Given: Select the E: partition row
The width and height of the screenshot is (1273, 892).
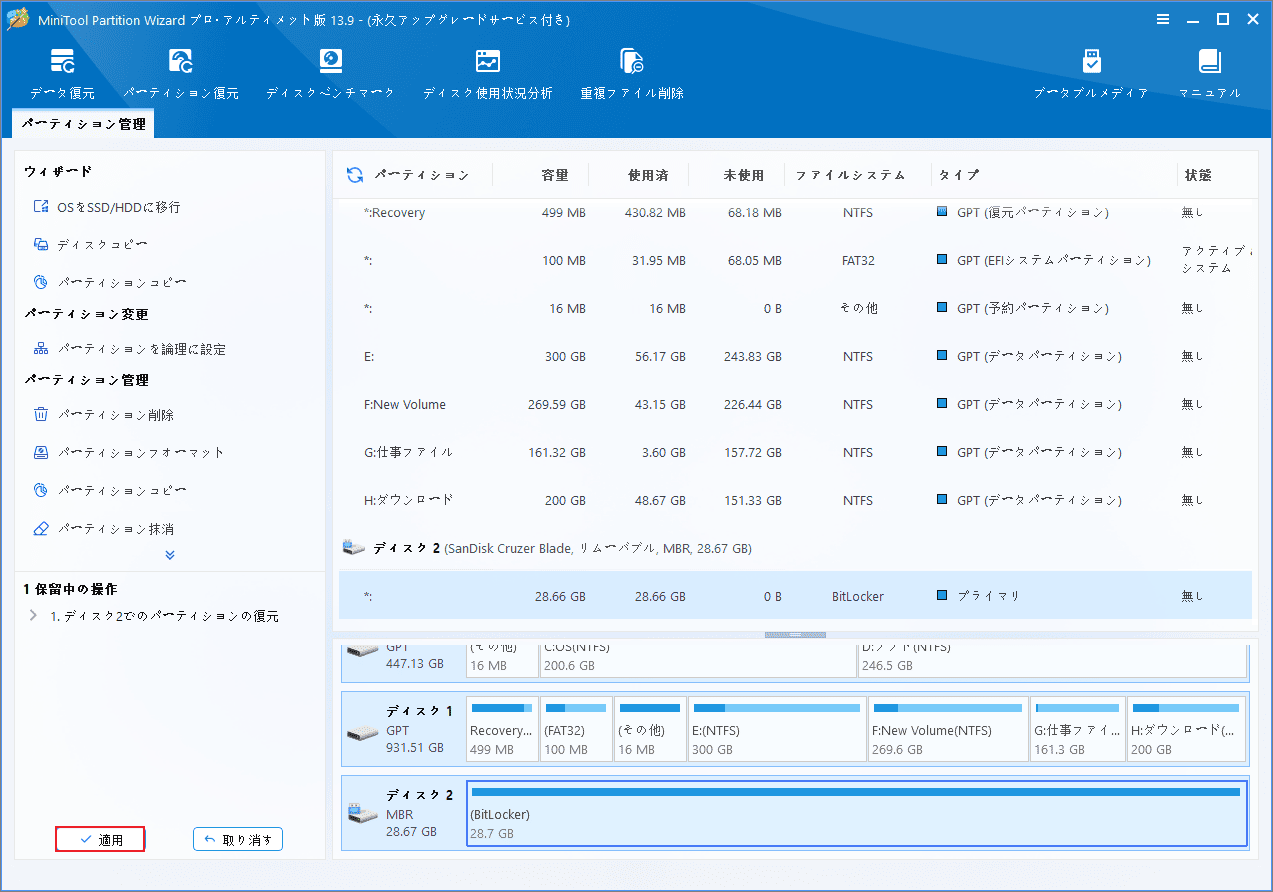Looking at the screenshot, I should 795,356.
